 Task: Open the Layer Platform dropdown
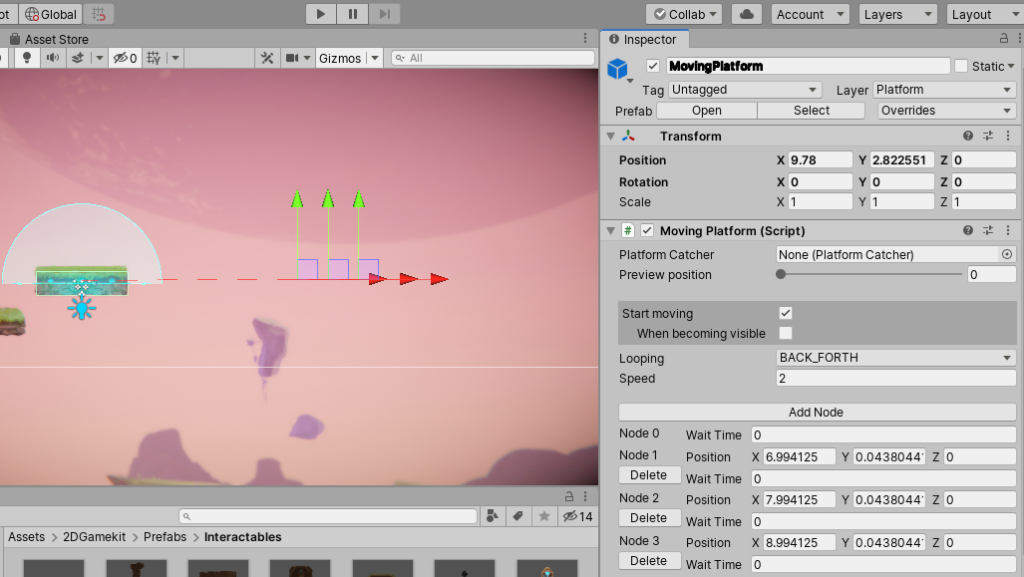pos(944,89)
